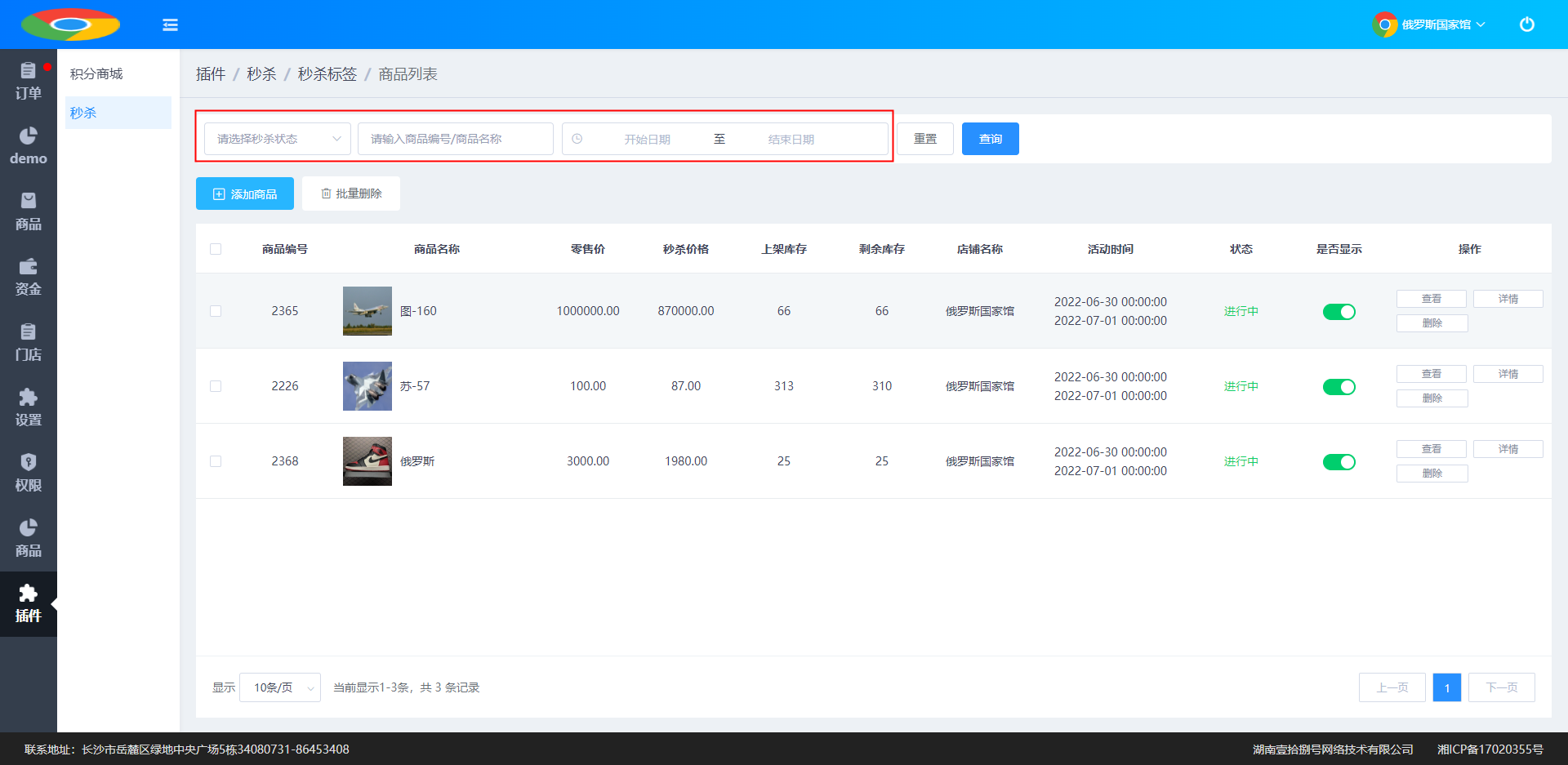Collapse the sidebar with the hamburger menu icon
The width and height of the screenshot is (1568, 765).
point(170,24)
